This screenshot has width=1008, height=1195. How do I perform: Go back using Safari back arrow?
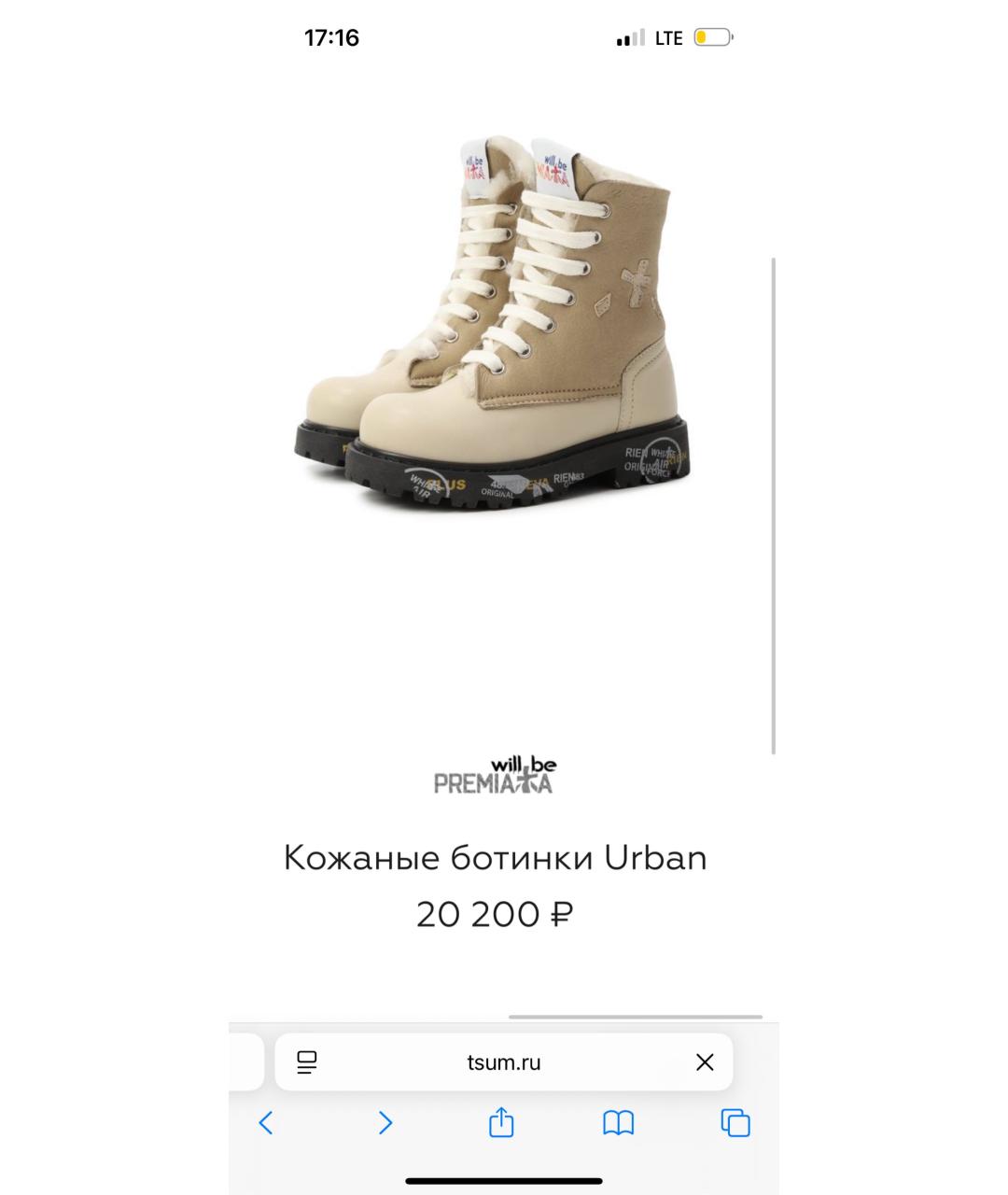[x=266, y=1122]
